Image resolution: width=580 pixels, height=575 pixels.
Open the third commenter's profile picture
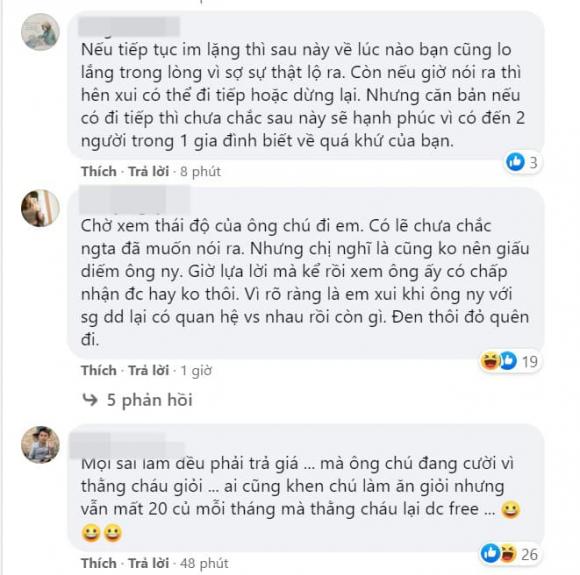tap(40, 444)
